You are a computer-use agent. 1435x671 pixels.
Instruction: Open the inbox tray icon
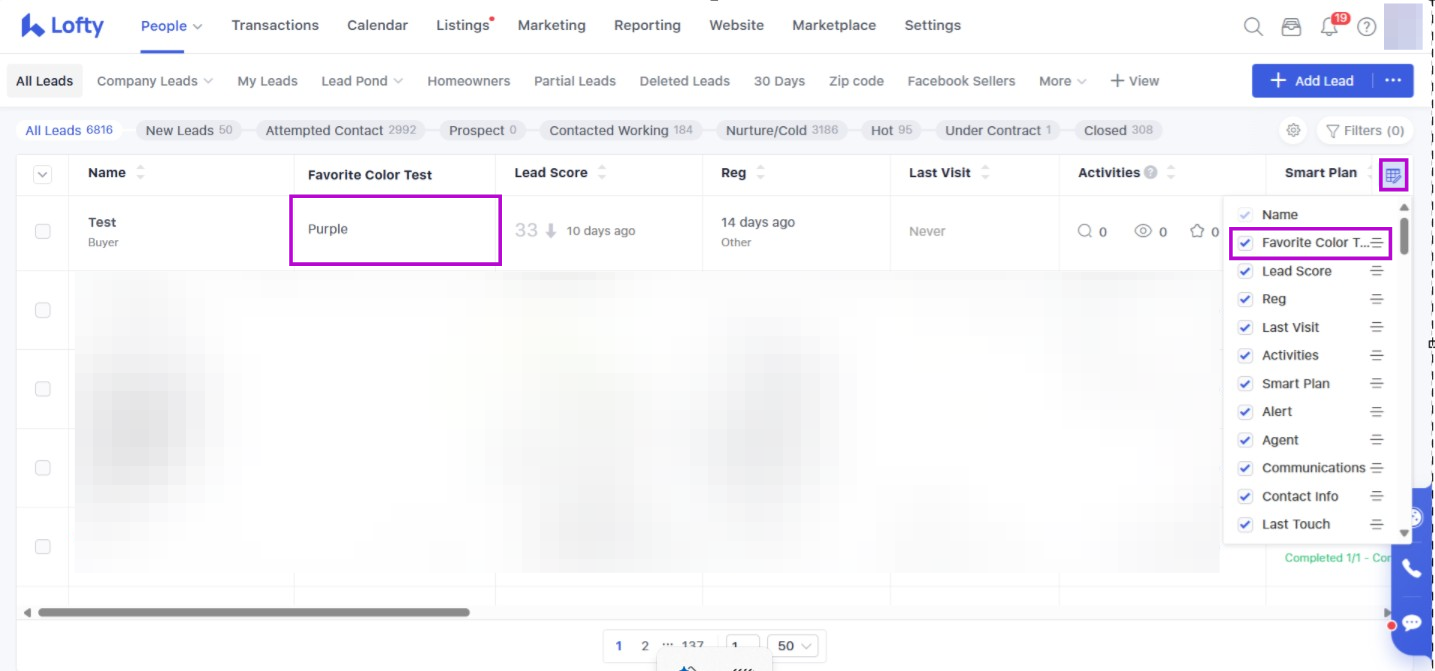coord(1291,27)
